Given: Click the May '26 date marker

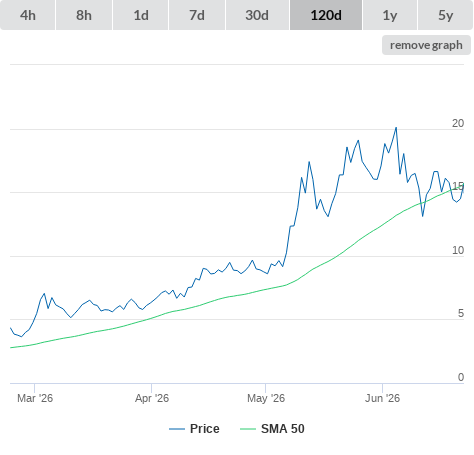Looking at the screenshot, I should pos(266,398).
